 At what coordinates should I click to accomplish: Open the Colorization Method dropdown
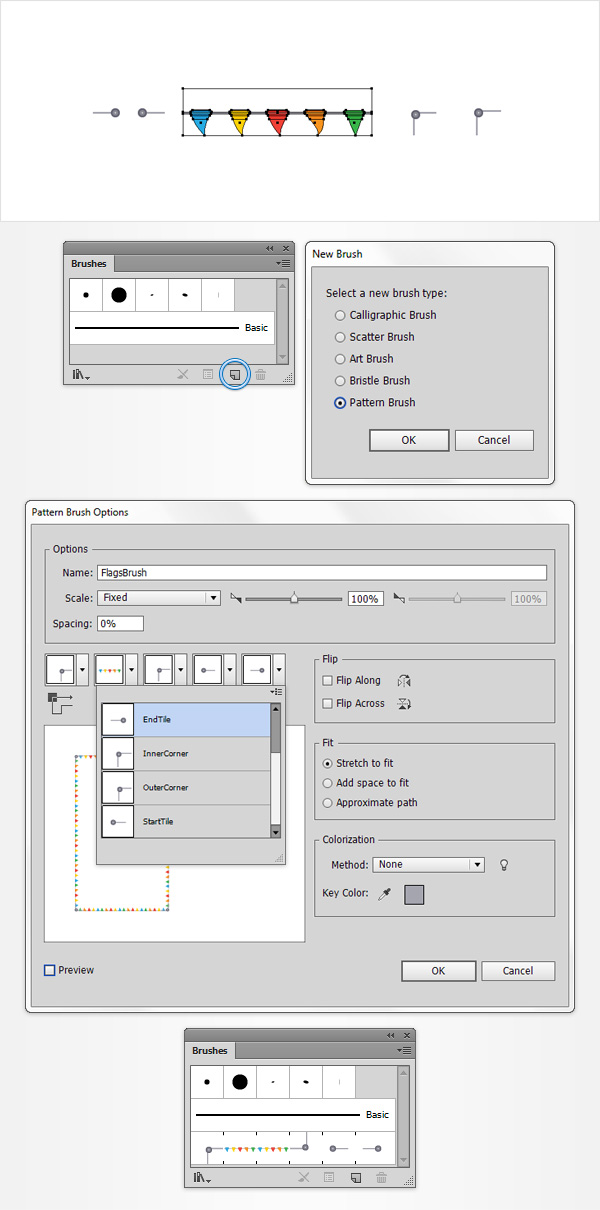(429, 865)
